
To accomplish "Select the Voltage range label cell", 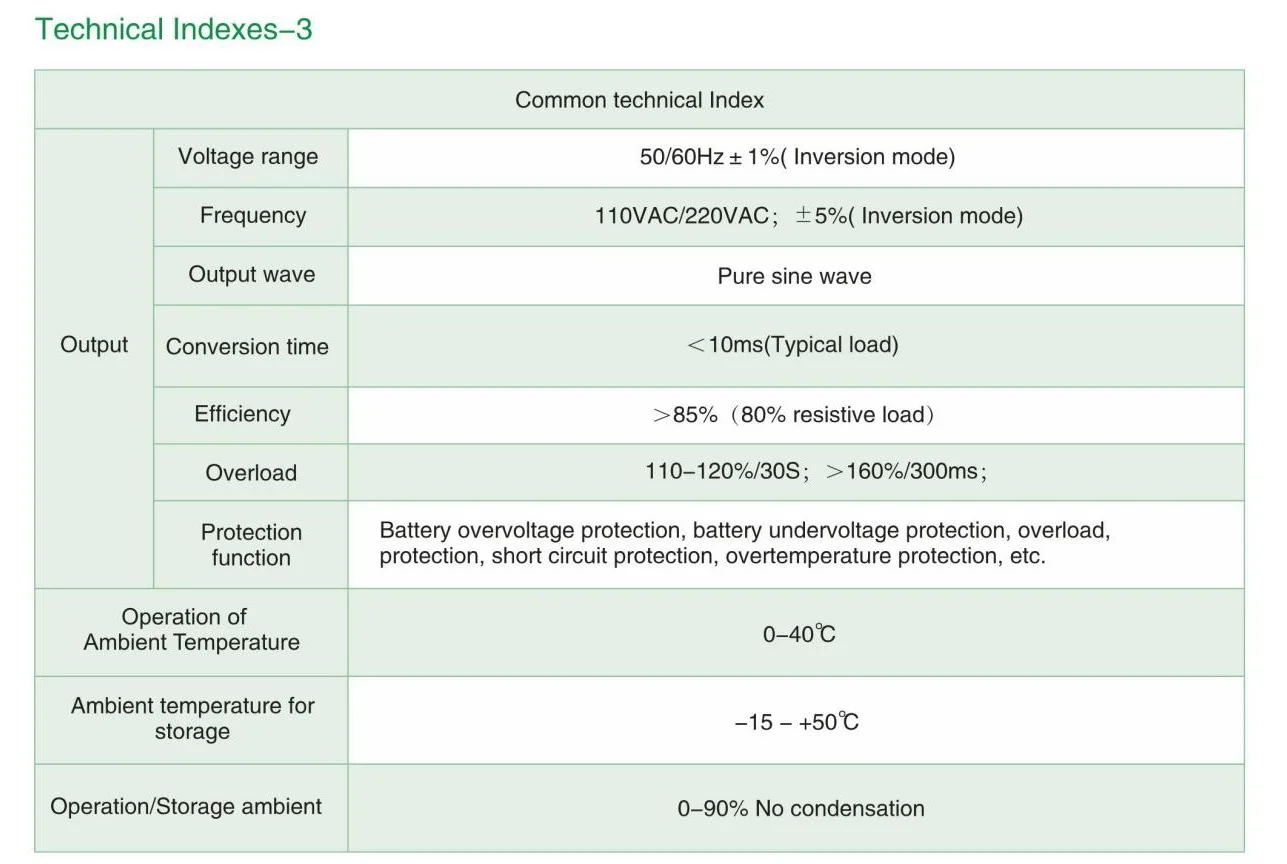I will (x=248, y=157).
